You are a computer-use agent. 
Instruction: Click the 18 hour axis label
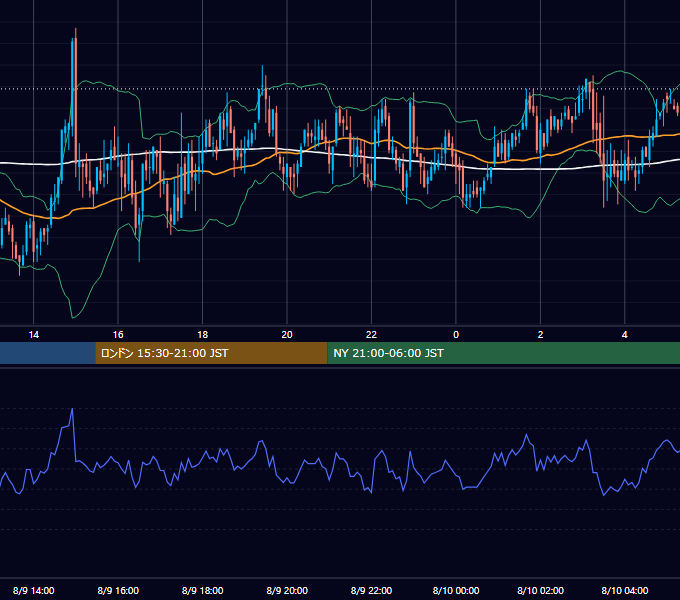pos(203,335)
